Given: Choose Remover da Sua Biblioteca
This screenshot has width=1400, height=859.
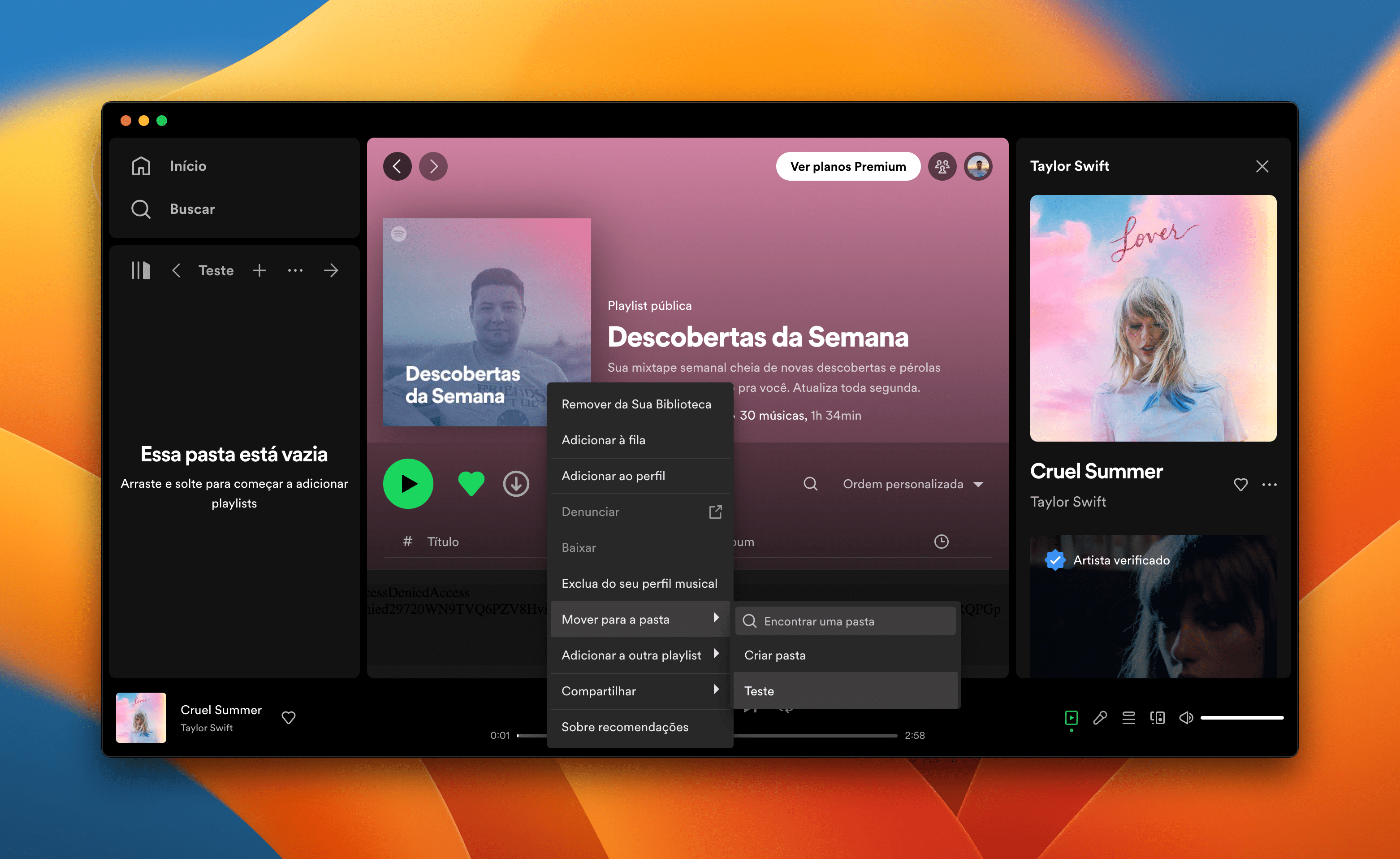Looking at the screenshot, I should click(636, 403).
